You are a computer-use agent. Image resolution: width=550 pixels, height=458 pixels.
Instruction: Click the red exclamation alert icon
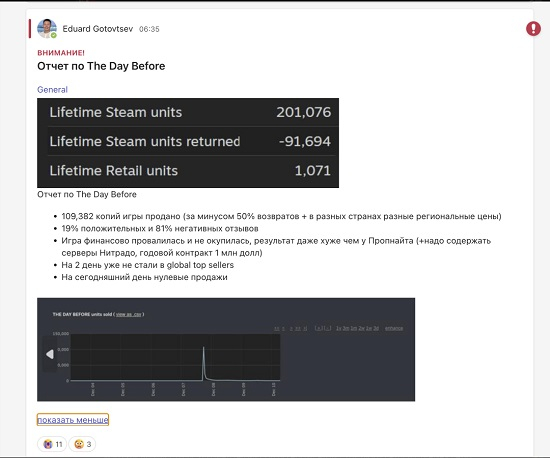tap(533, 28)
